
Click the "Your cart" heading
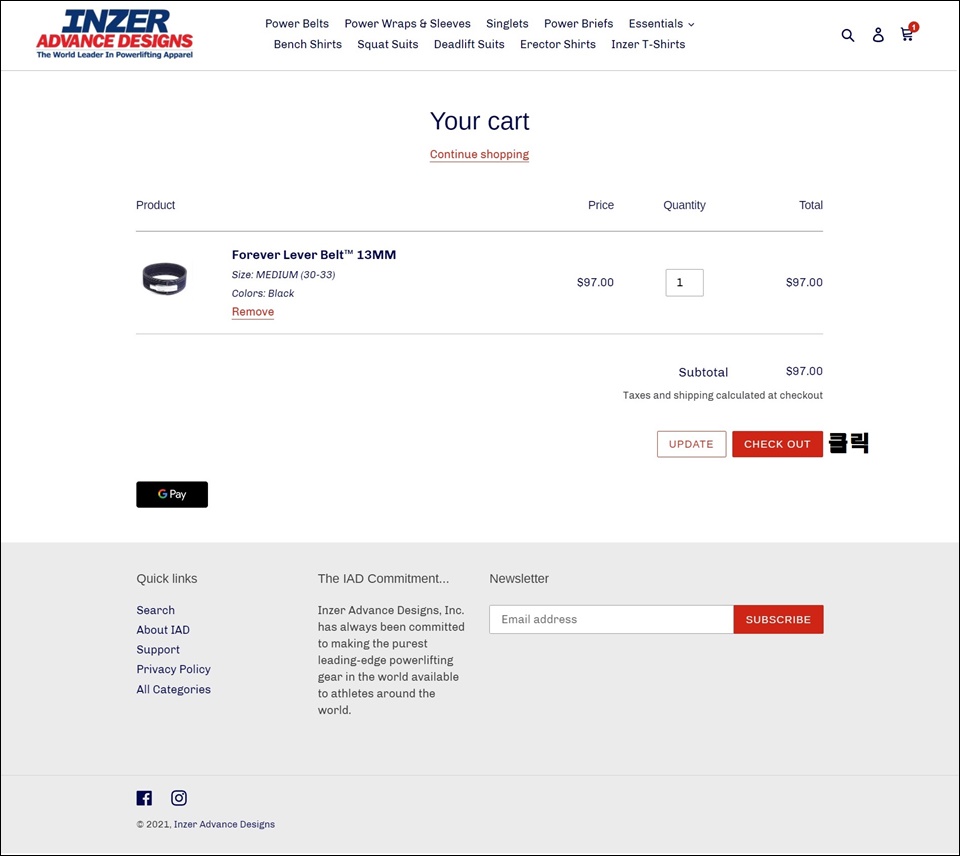pos(479,121)
